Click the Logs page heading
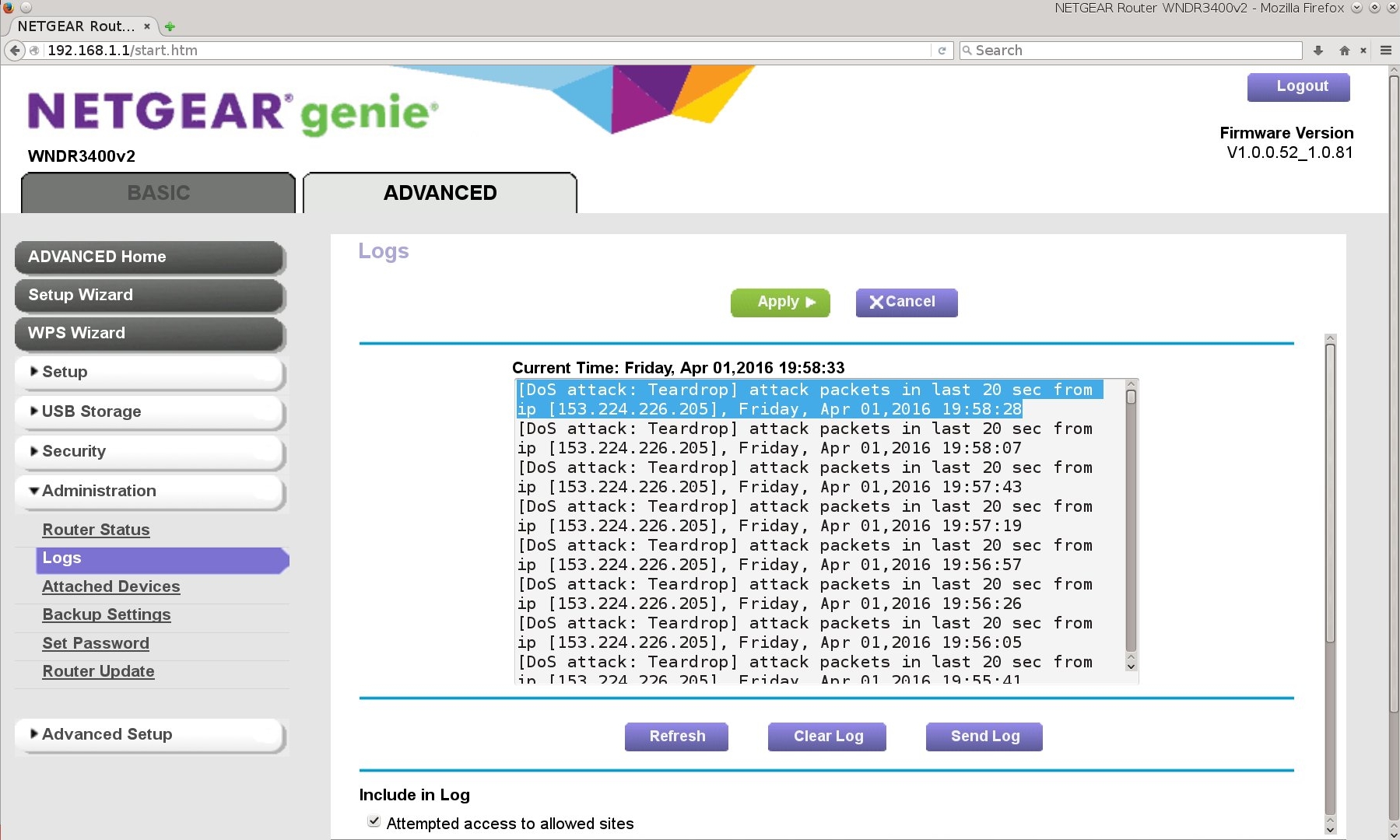The width and height of the screenshot is (1400, 840). click(383, 252)
